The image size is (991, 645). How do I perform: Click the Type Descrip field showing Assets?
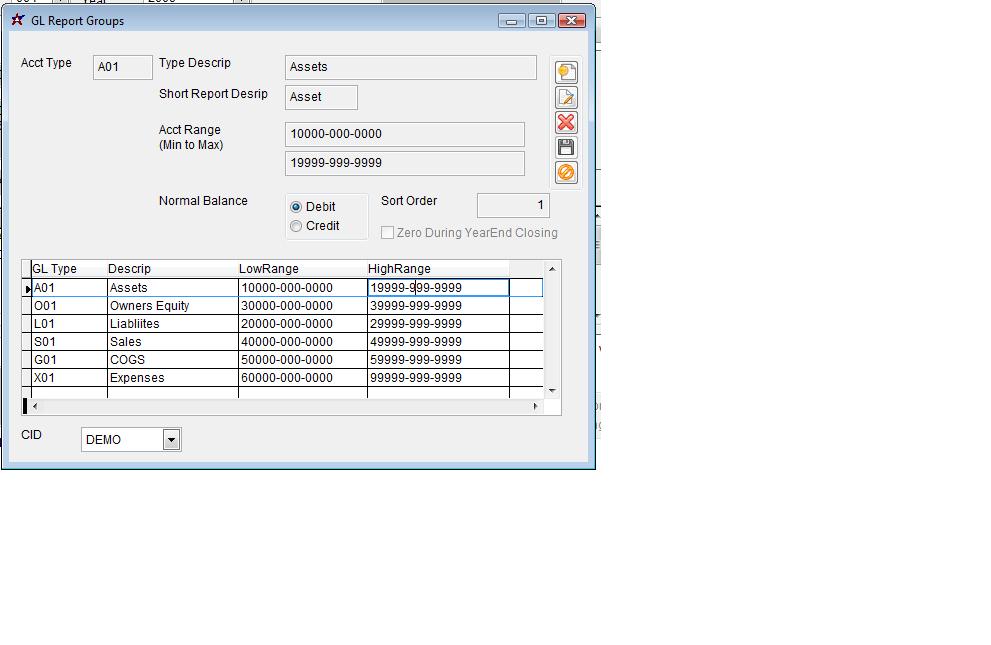click(x=410, y=67)
